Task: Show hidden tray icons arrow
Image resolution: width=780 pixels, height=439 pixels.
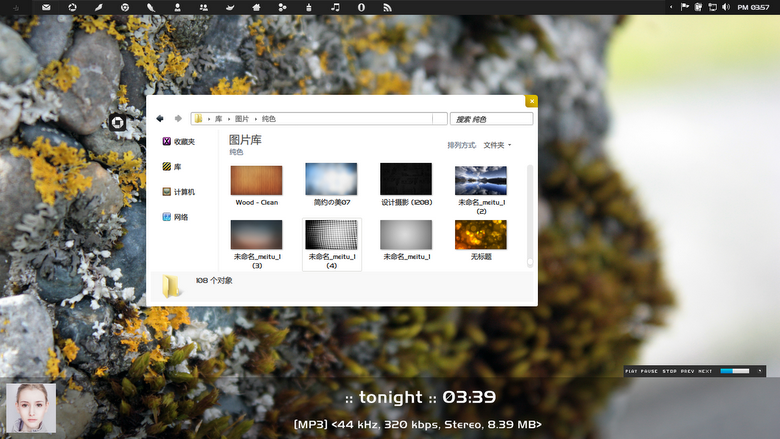Action: coord(671,7)
